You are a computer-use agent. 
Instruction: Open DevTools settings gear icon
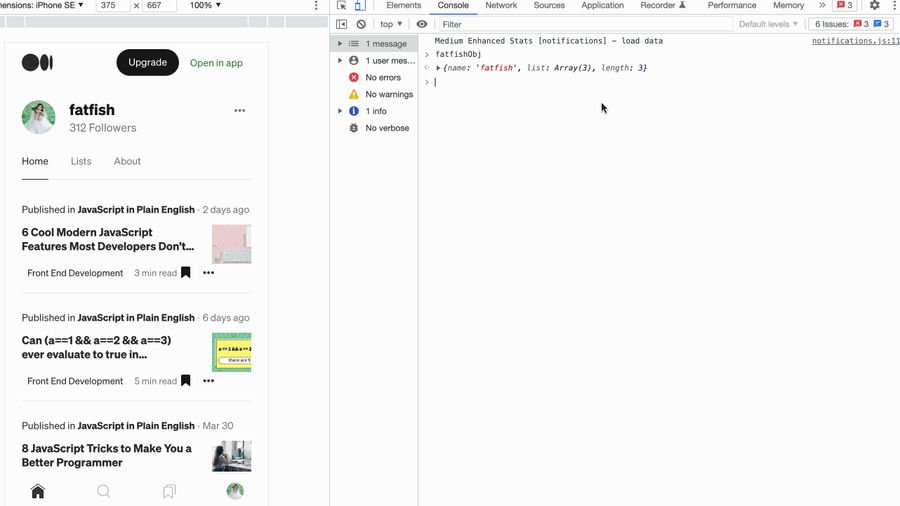[x=874, y=6]
